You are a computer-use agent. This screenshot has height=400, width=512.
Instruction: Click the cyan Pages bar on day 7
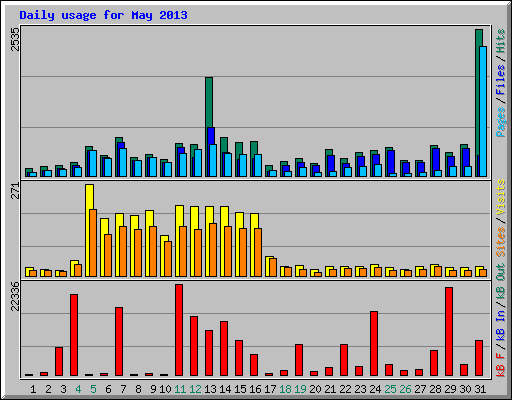point(123,162)
